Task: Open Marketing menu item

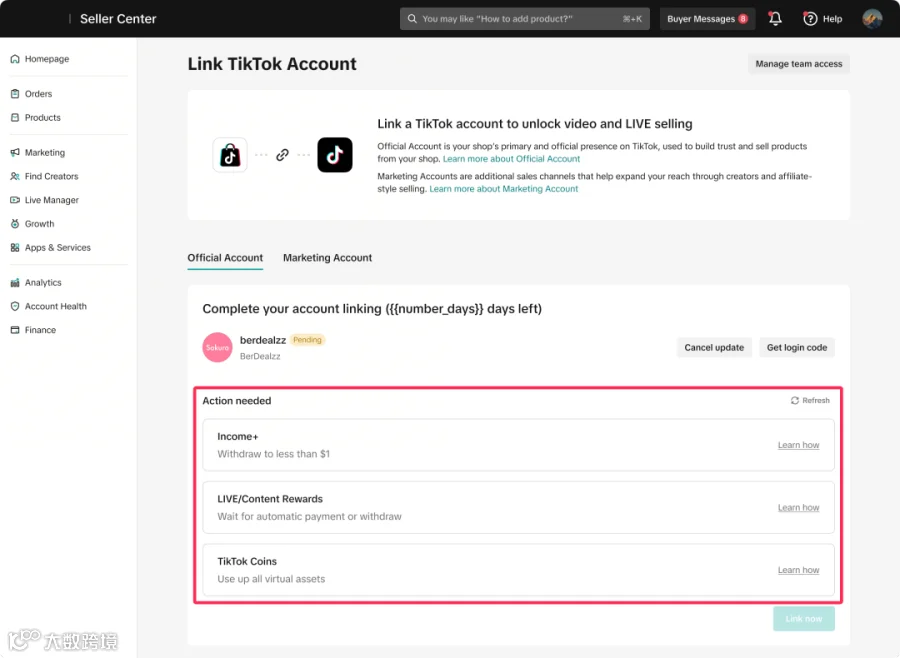Action: [45, 152]
